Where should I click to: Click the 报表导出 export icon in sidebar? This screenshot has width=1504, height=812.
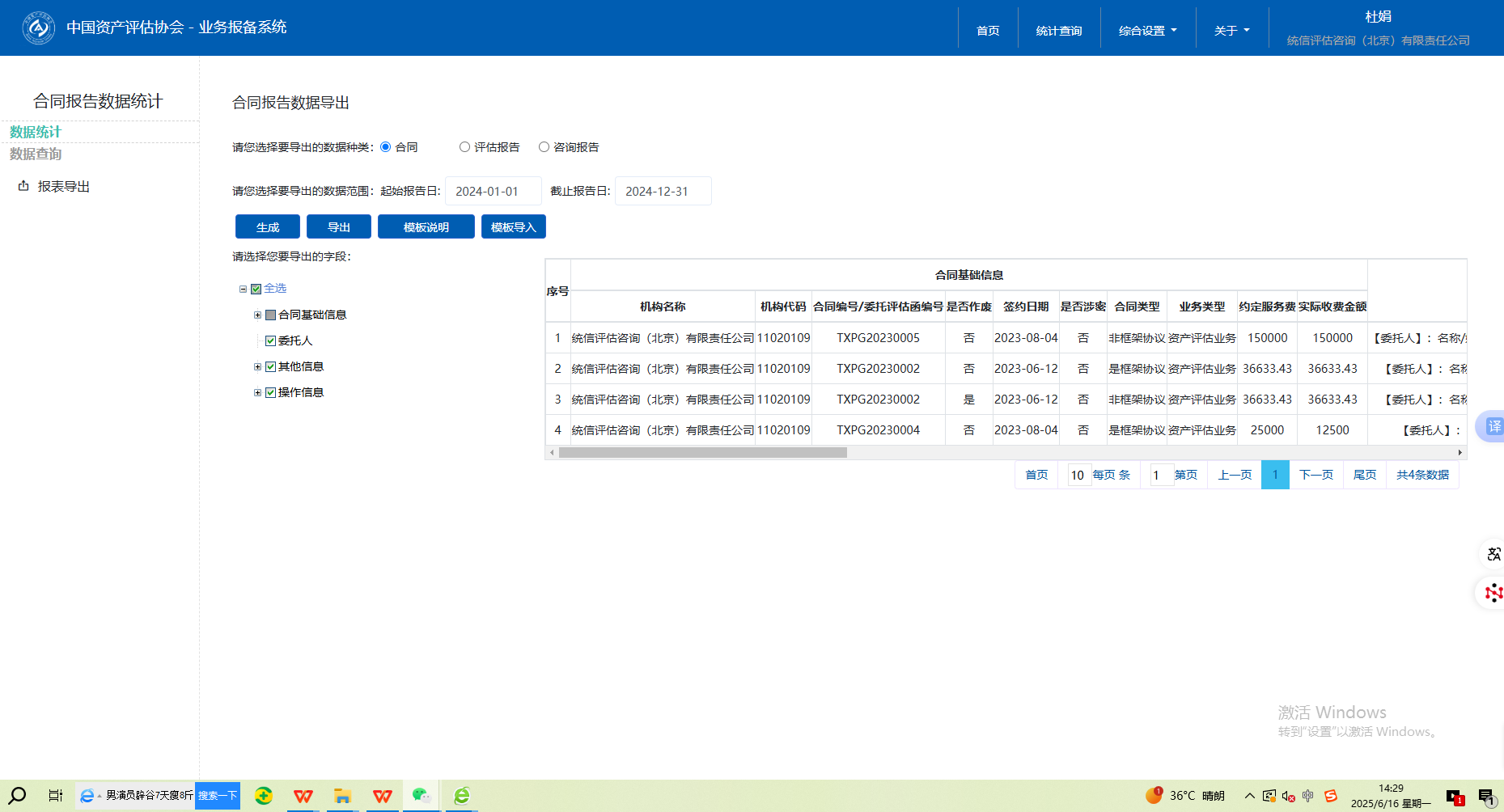coord(23,186)
